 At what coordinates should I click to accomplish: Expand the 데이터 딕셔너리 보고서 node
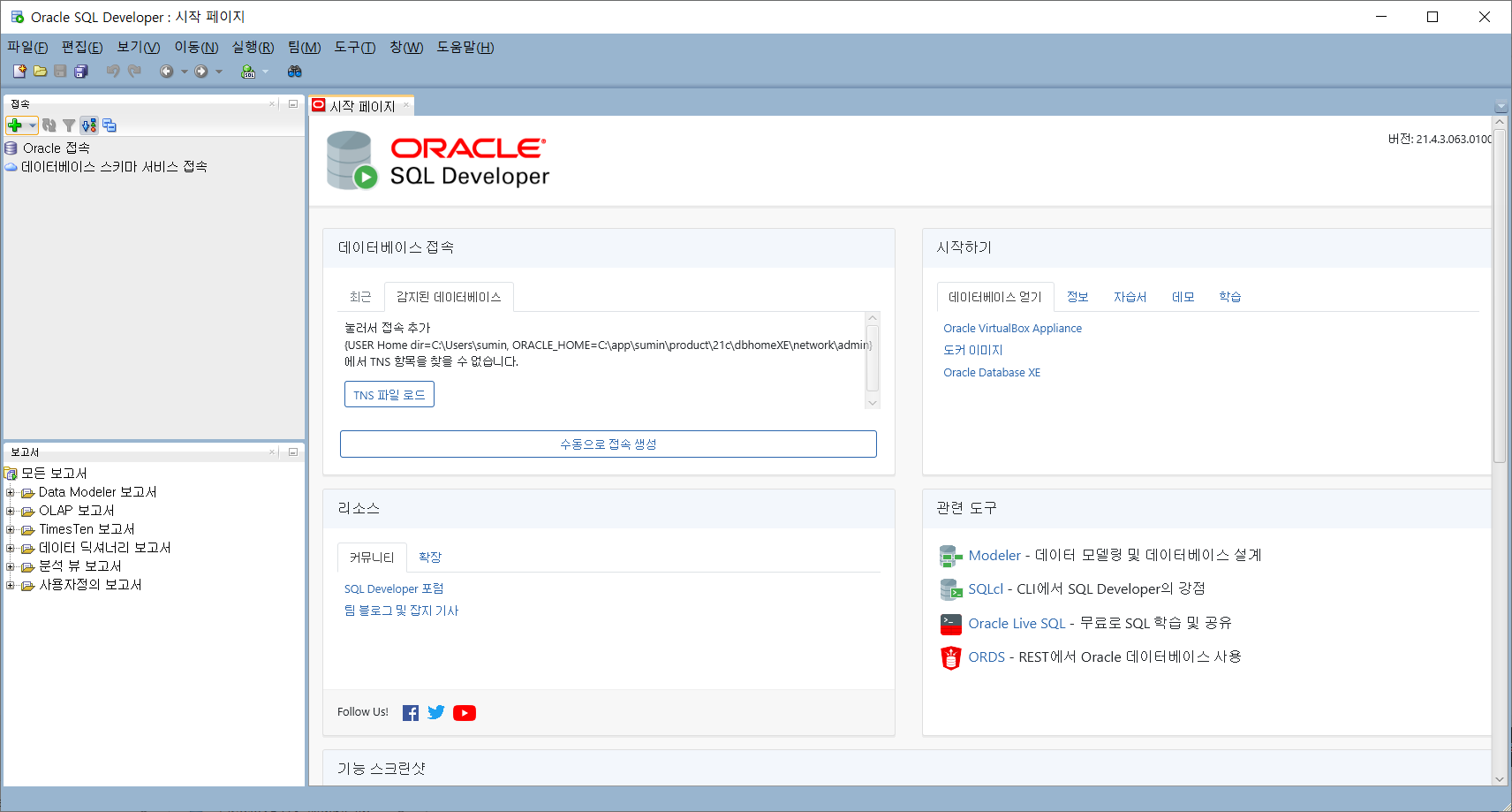10,548
